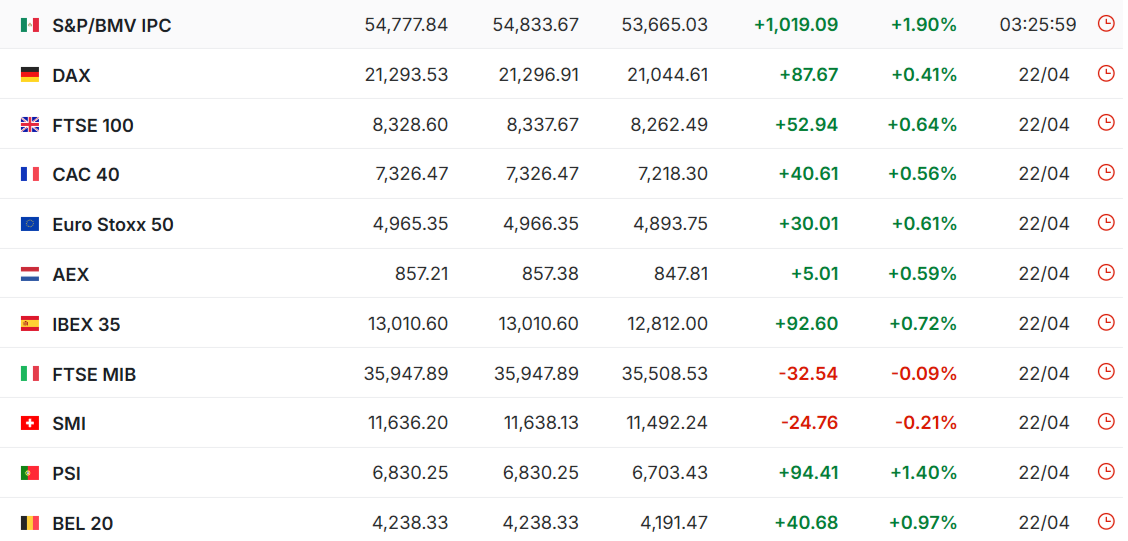Click the red clock icon beside CAC 40
This screenshot has width=1128, height=541.
coord(1105,173)
